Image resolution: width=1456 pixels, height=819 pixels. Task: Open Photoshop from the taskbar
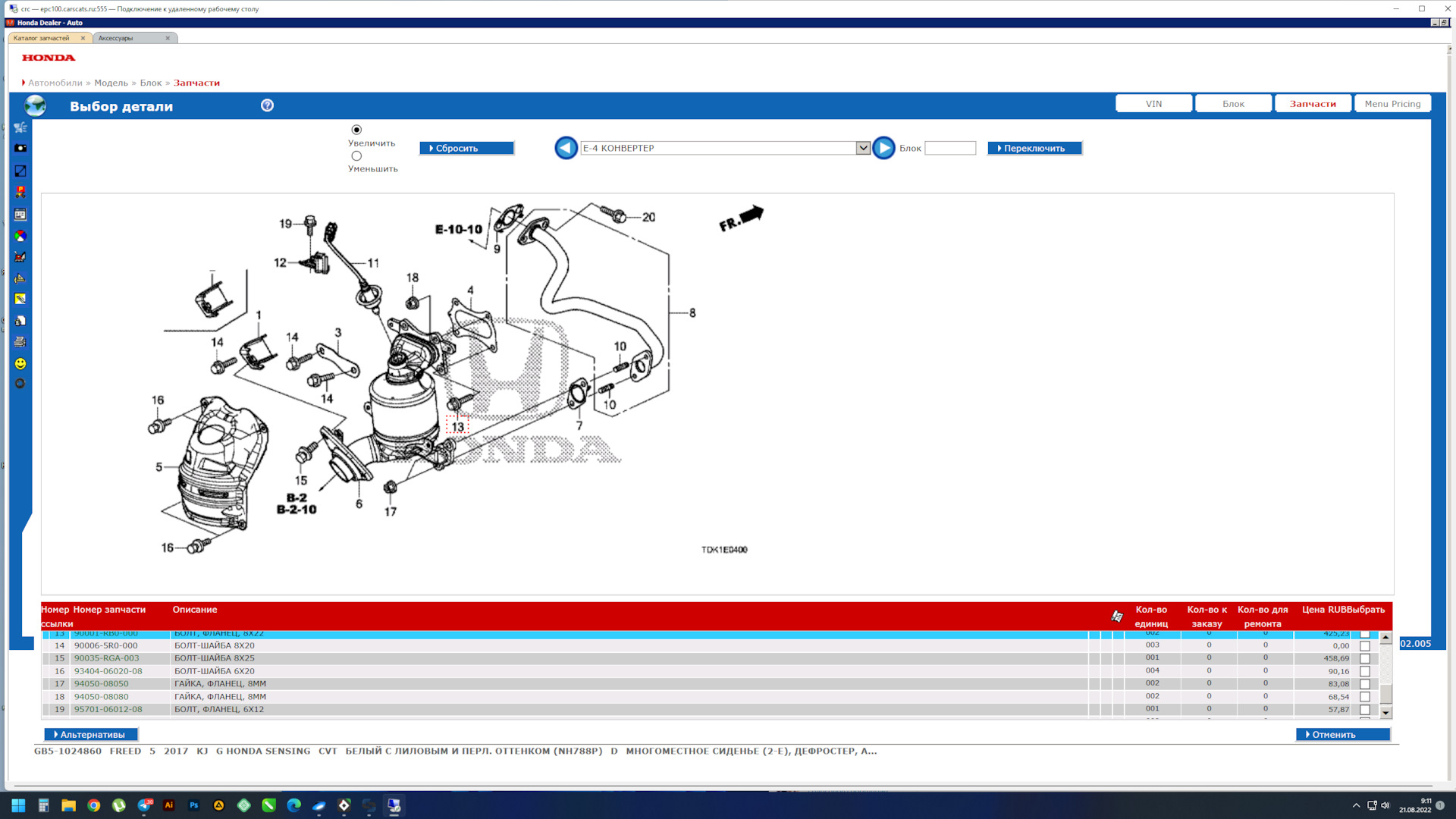(x=194, y=805)
